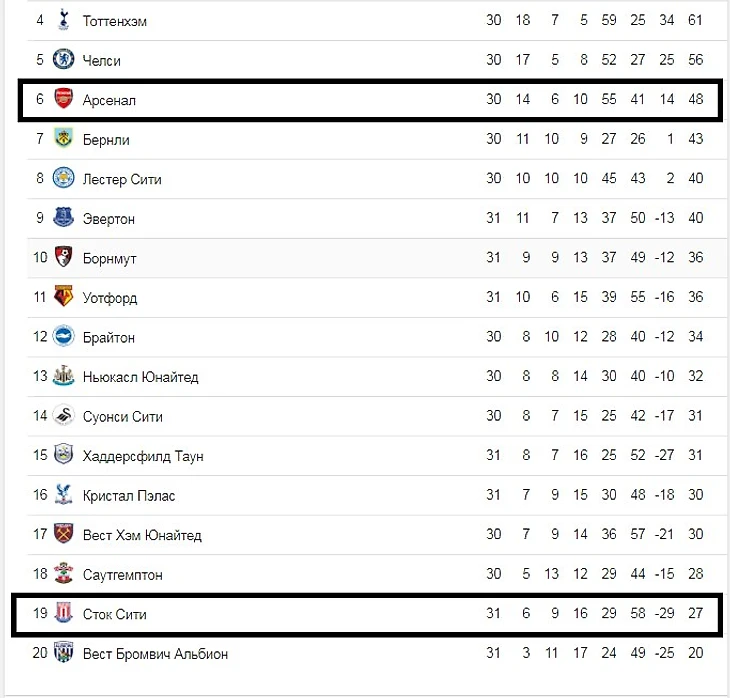The width and height of the screenshot is (730, 698).
Task: Click the Everton club badge
Action: (63, 218)
